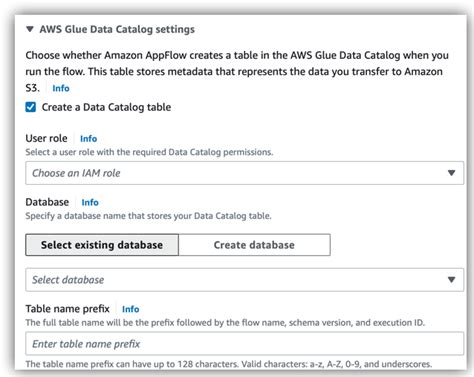Focus the Enter table name prefix field
Screen dimensions: 474x377
pyautogui.click(x=244, y=344)
